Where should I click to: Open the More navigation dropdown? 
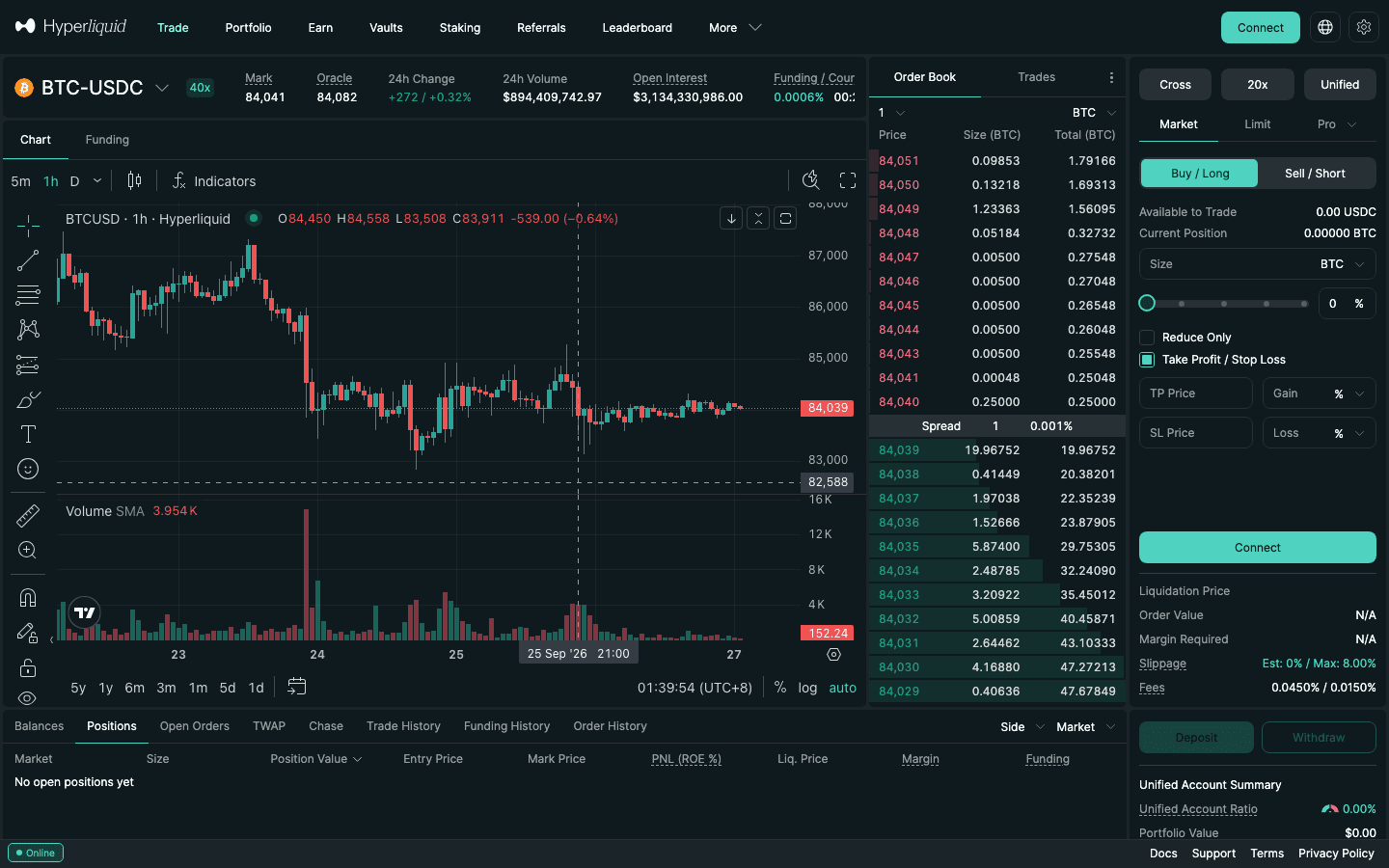[735, 28]
